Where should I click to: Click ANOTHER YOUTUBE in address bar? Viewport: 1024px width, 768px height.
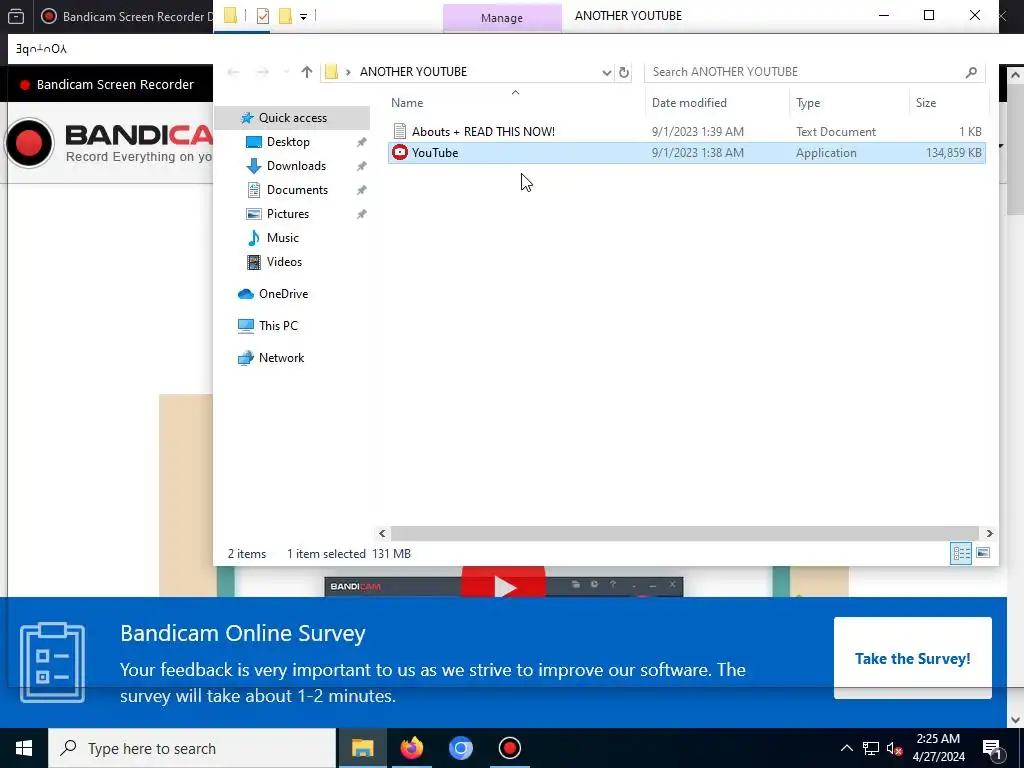tap(413, 72)
